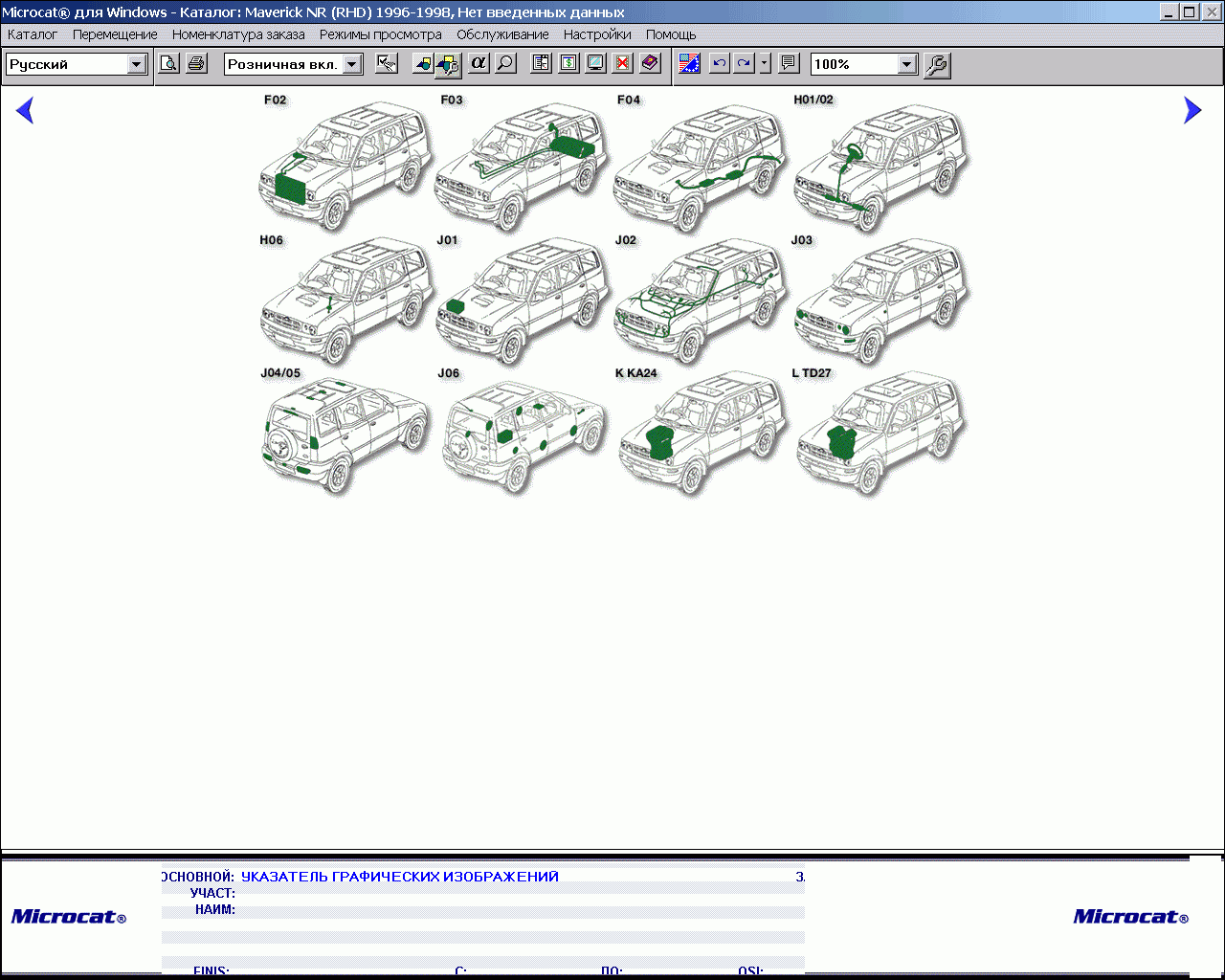
Task: Click the УЧАСТ field label
Action: tap(212, 893)
